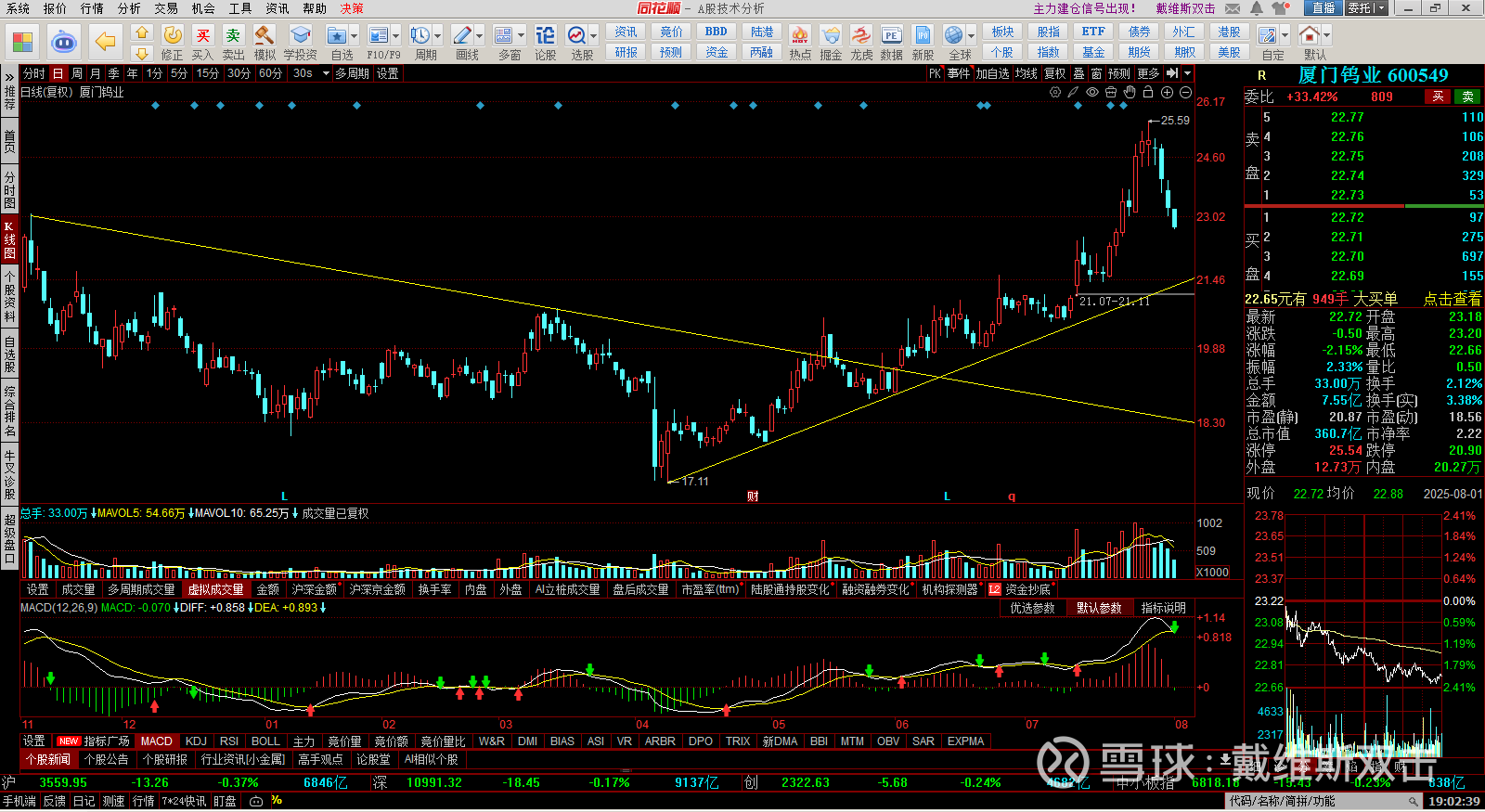Open the 论股 discussion icon
This screenshot has height=812, width=1485.
(x=546, y=36)
